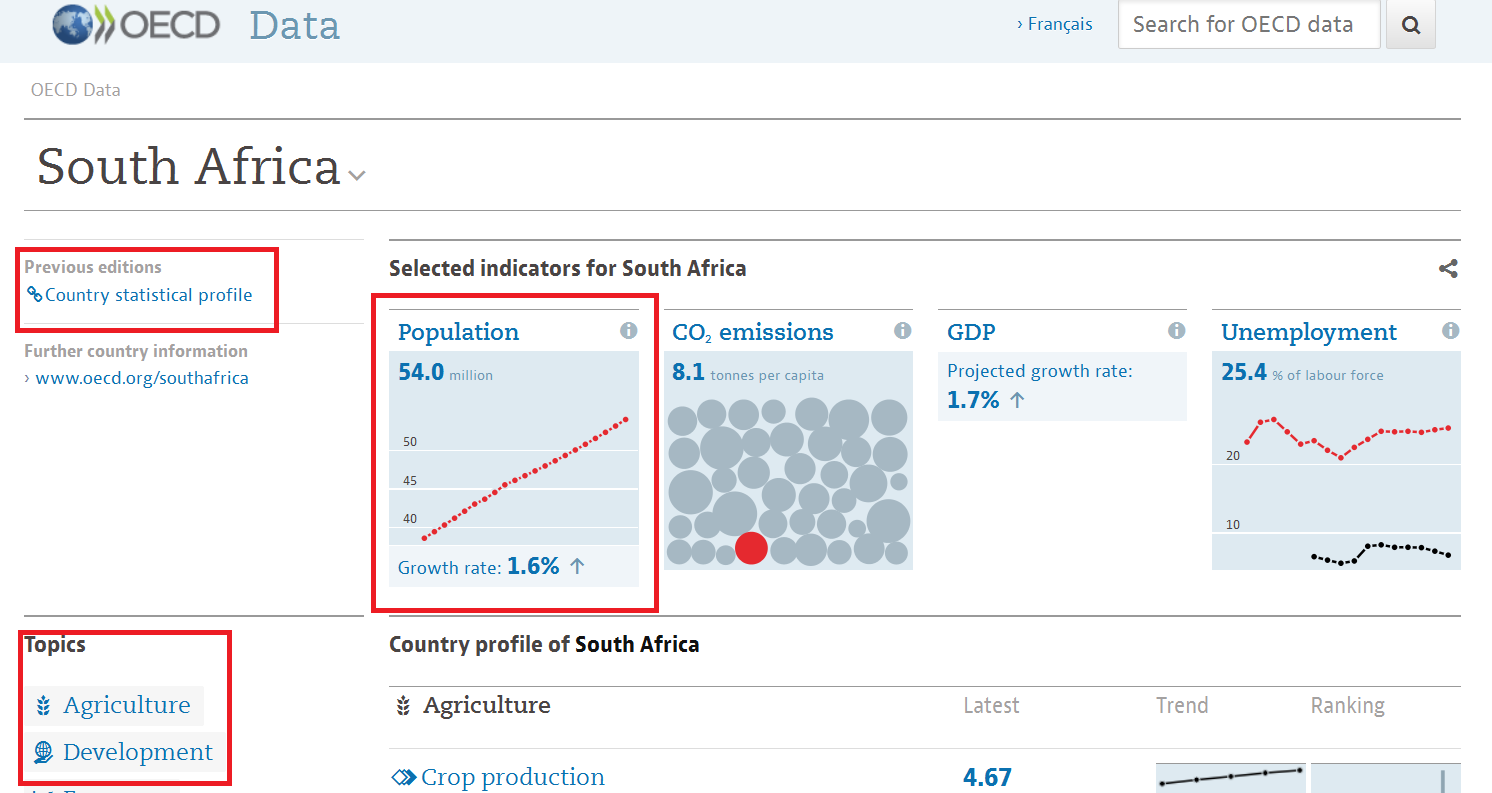Open the Crop production indicator link
The image size is (1492, 793).
[513, 777]
